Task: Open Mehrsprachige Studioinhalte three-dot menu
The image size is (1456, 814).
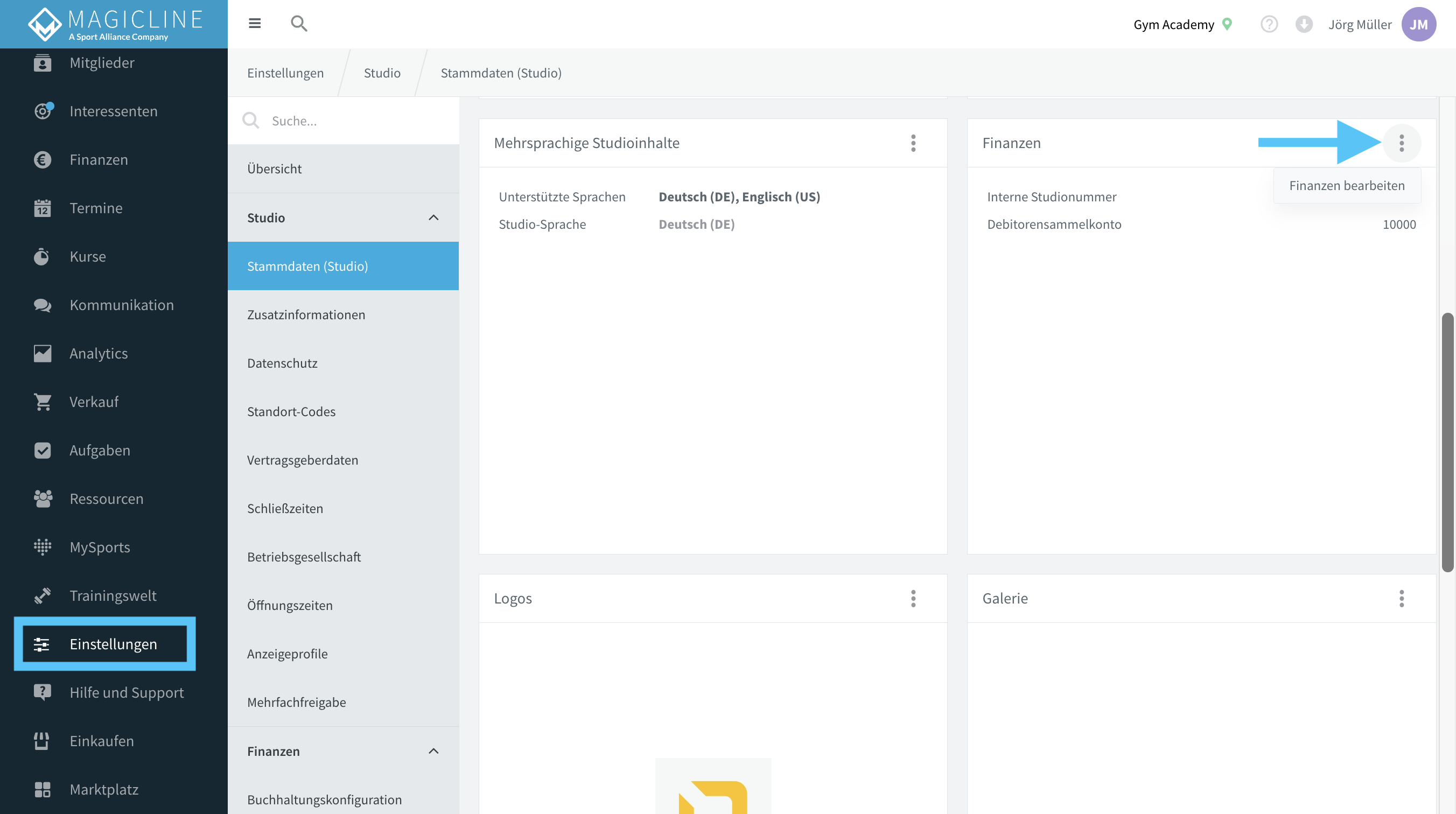Action: click(913, 143)
